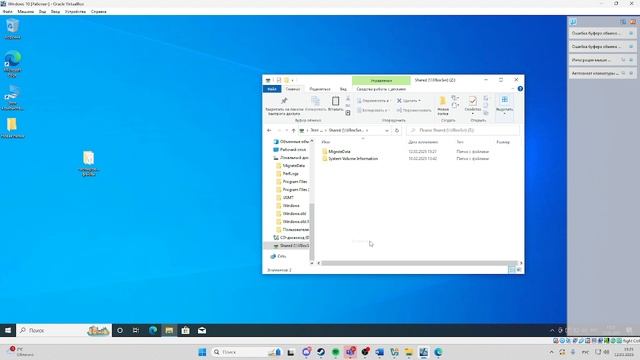Click host Windows 11 Start button
Viewport: 640px width, 360px height.
202,352
